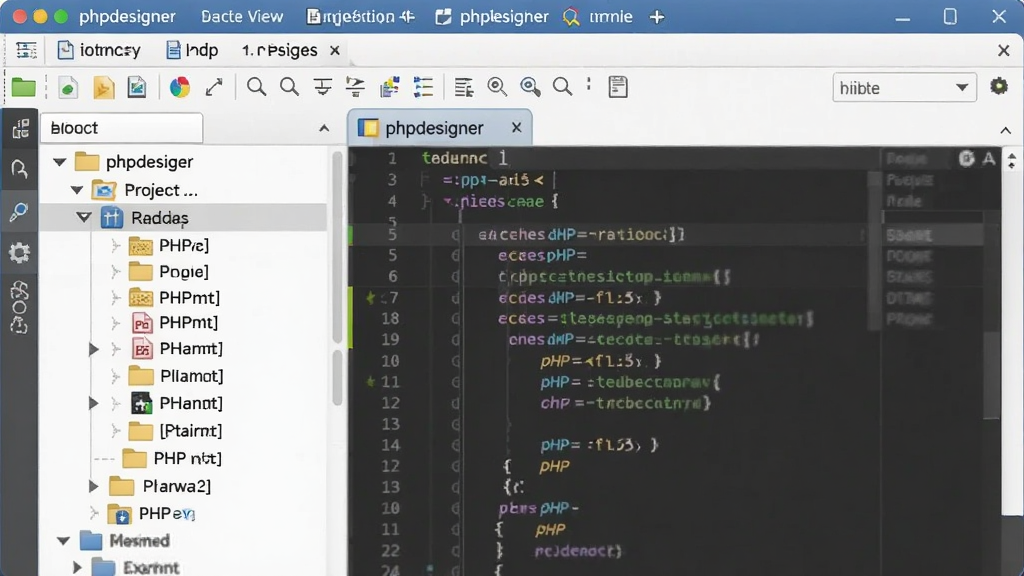Open the ımnie title bar item
Screen dimensions: 1024x576
pyautogui.click(x=598, y=16)
